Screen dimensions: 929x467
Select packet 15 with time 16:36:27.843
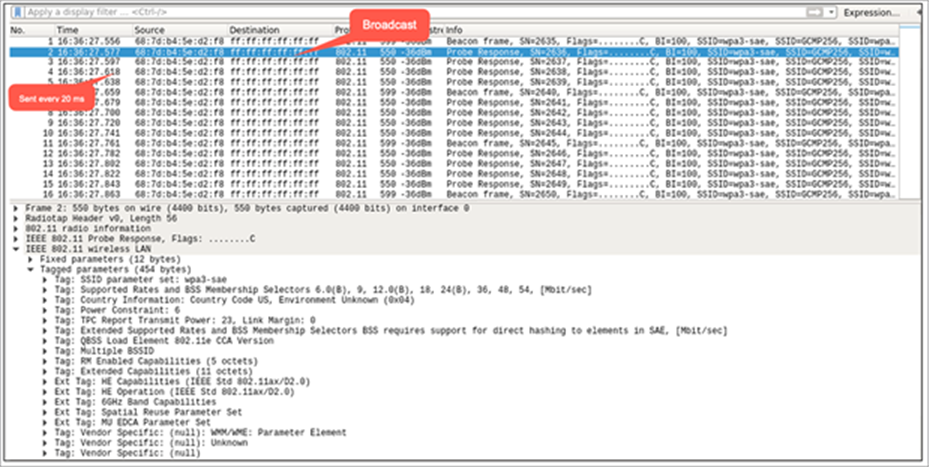point(454,184)
